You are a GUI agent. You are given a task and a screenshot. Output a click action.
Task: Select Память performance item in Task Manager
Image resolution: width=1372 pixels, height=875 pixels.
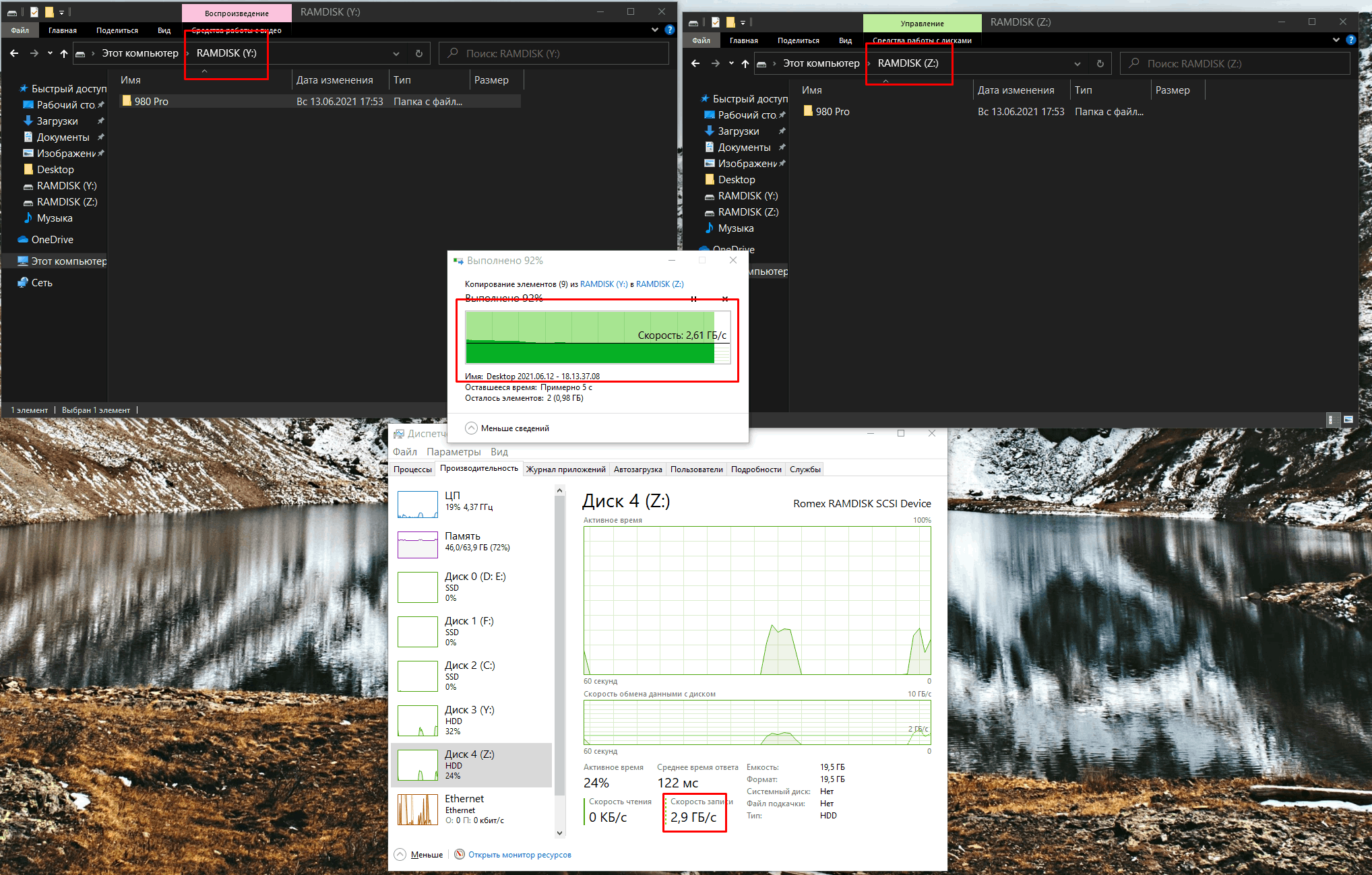[x=472, y=543]
